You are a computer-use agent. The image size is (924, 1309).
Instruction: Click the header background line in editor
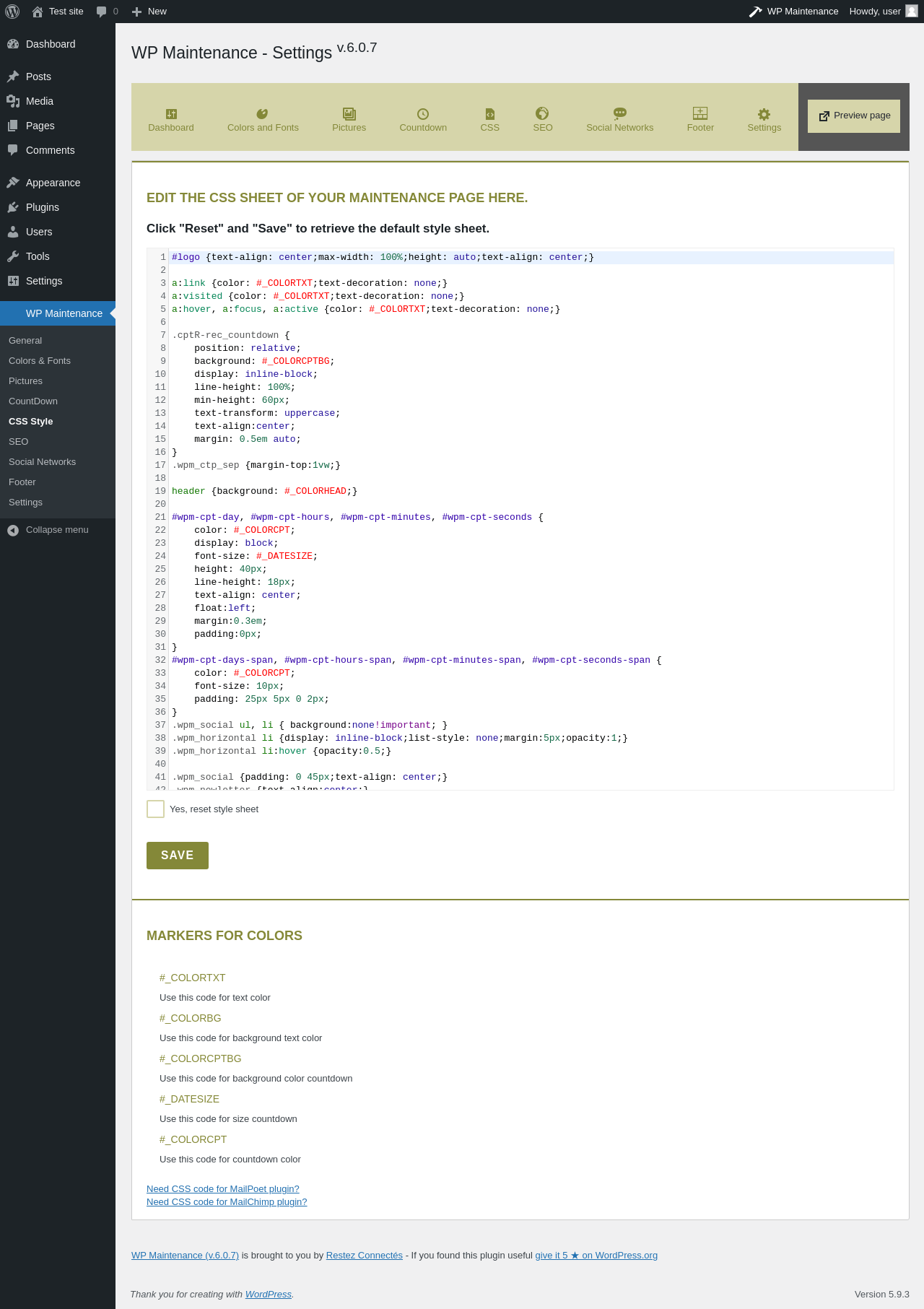point(264,492)
